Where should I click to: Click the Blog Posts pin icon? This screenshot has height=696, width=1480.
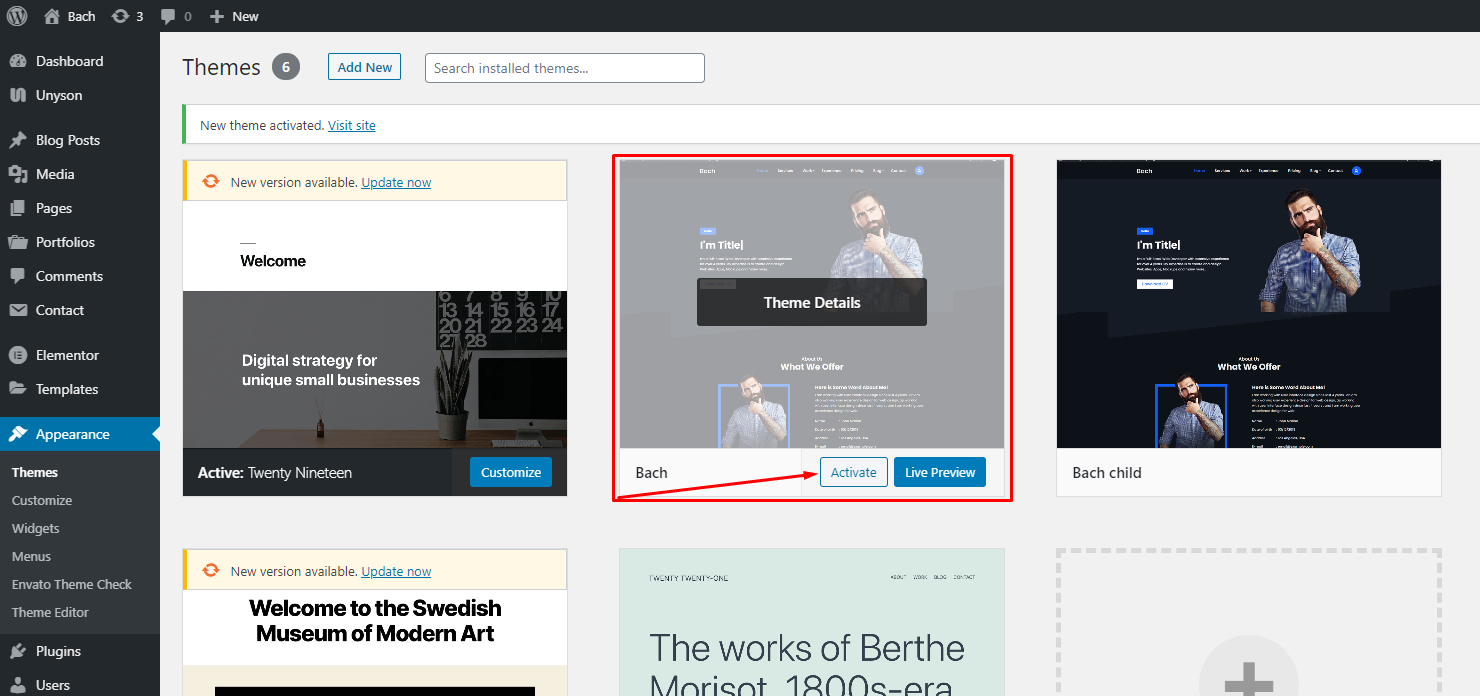[18, 140]
